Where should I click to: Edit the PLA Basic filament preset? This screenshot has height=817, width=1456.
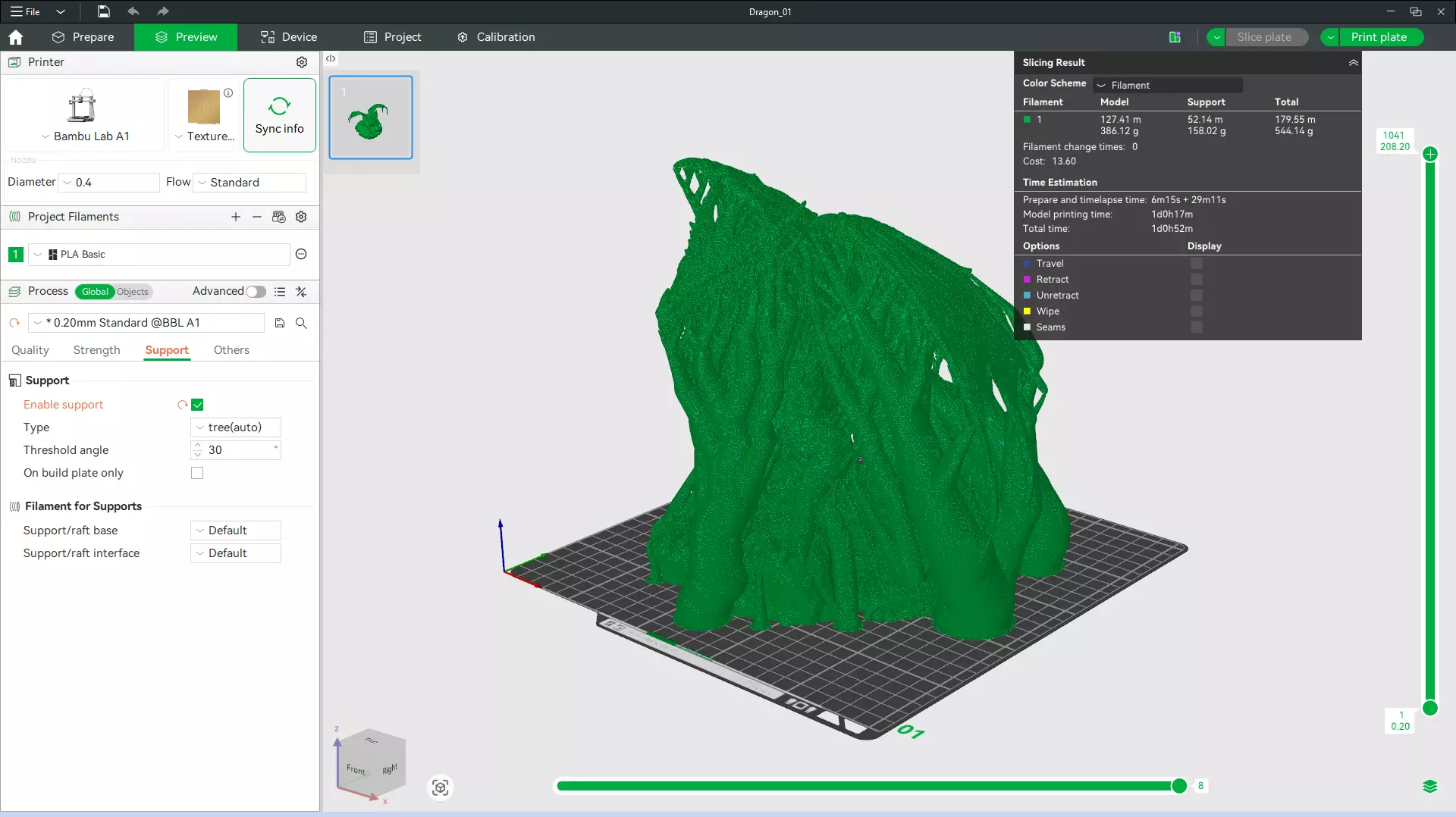[301, 255]
